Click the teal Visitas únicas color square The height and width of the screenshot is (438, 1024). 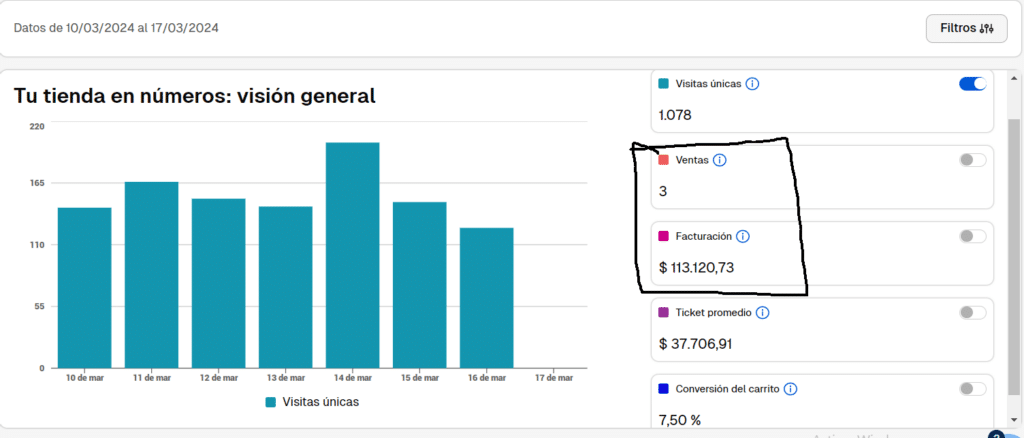[664, 84]
